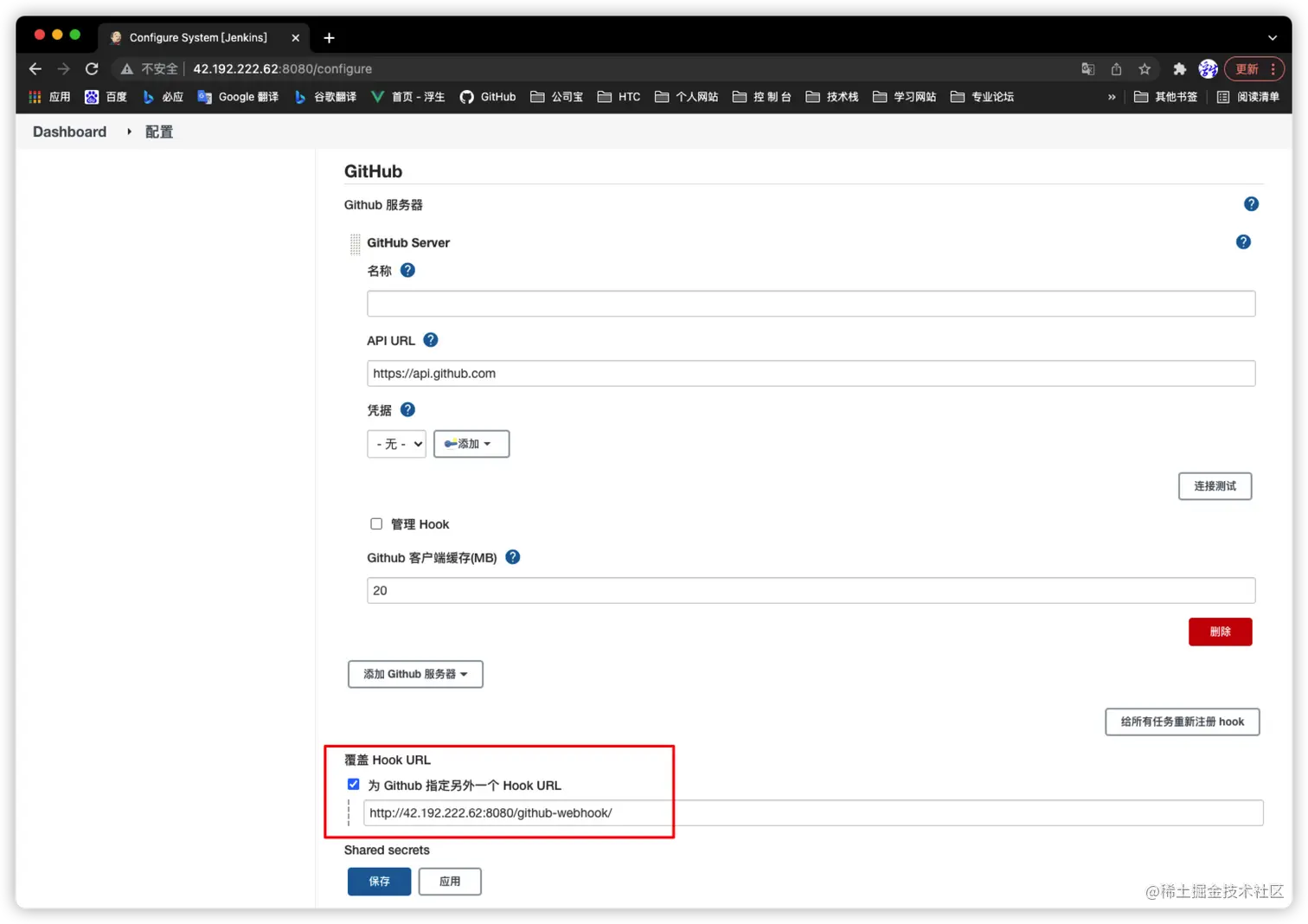1308x924 pixels.
Task: Grab the GitHub Server drag handle
Action: click(355, 244)
